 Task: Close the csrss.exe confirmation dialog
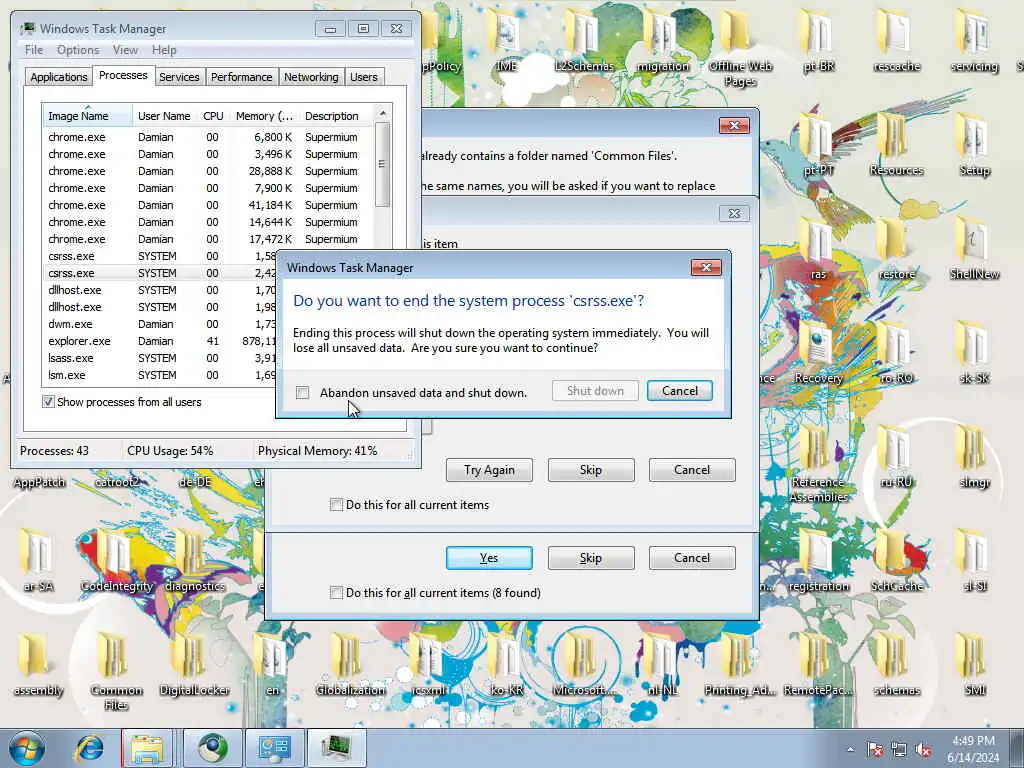pos(706,267)
